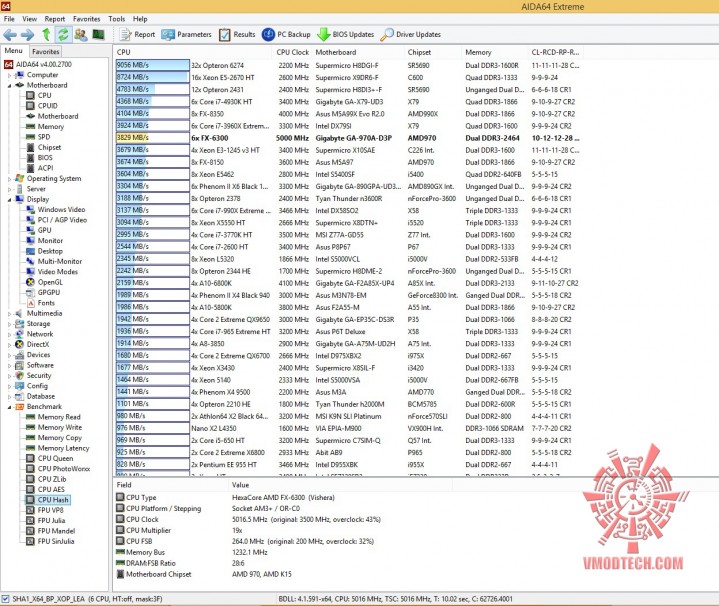The width and height of the screenshot is (719, 606).
Task: Switch to the Menu tab in sidebar
Action: 14,51
